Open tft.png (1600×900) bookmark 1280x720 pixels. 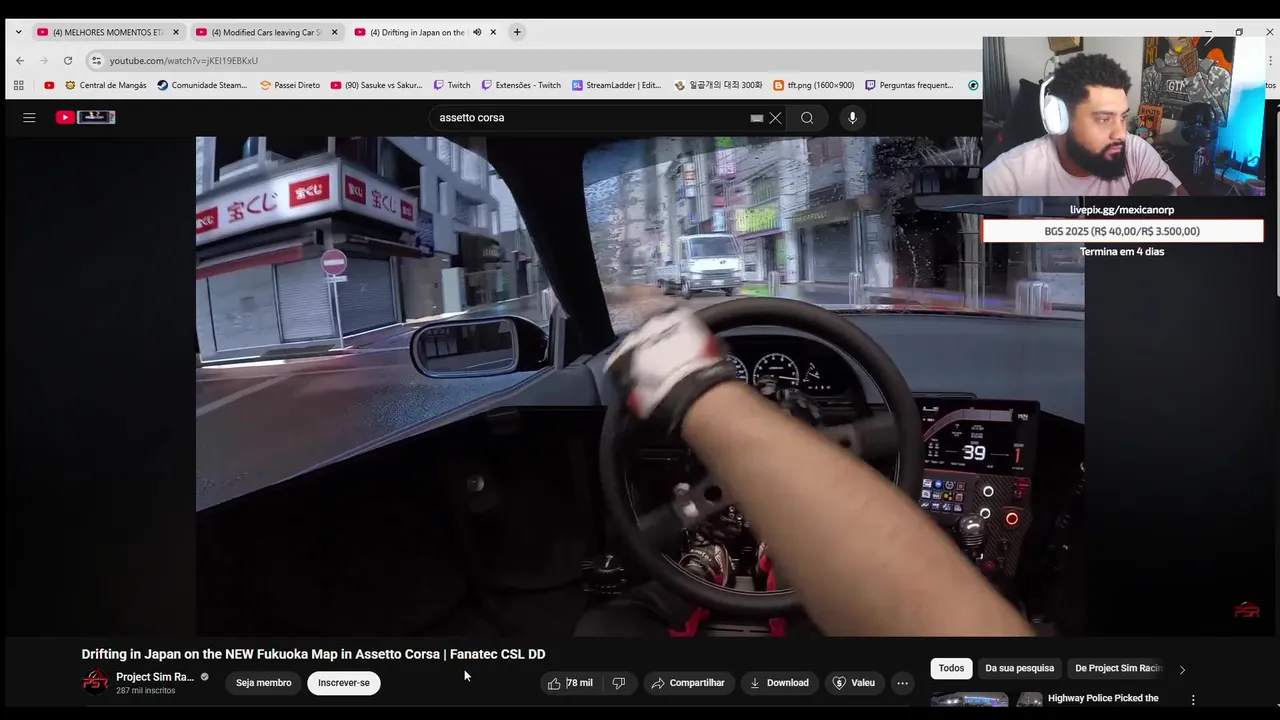click(x=813, y=85)
